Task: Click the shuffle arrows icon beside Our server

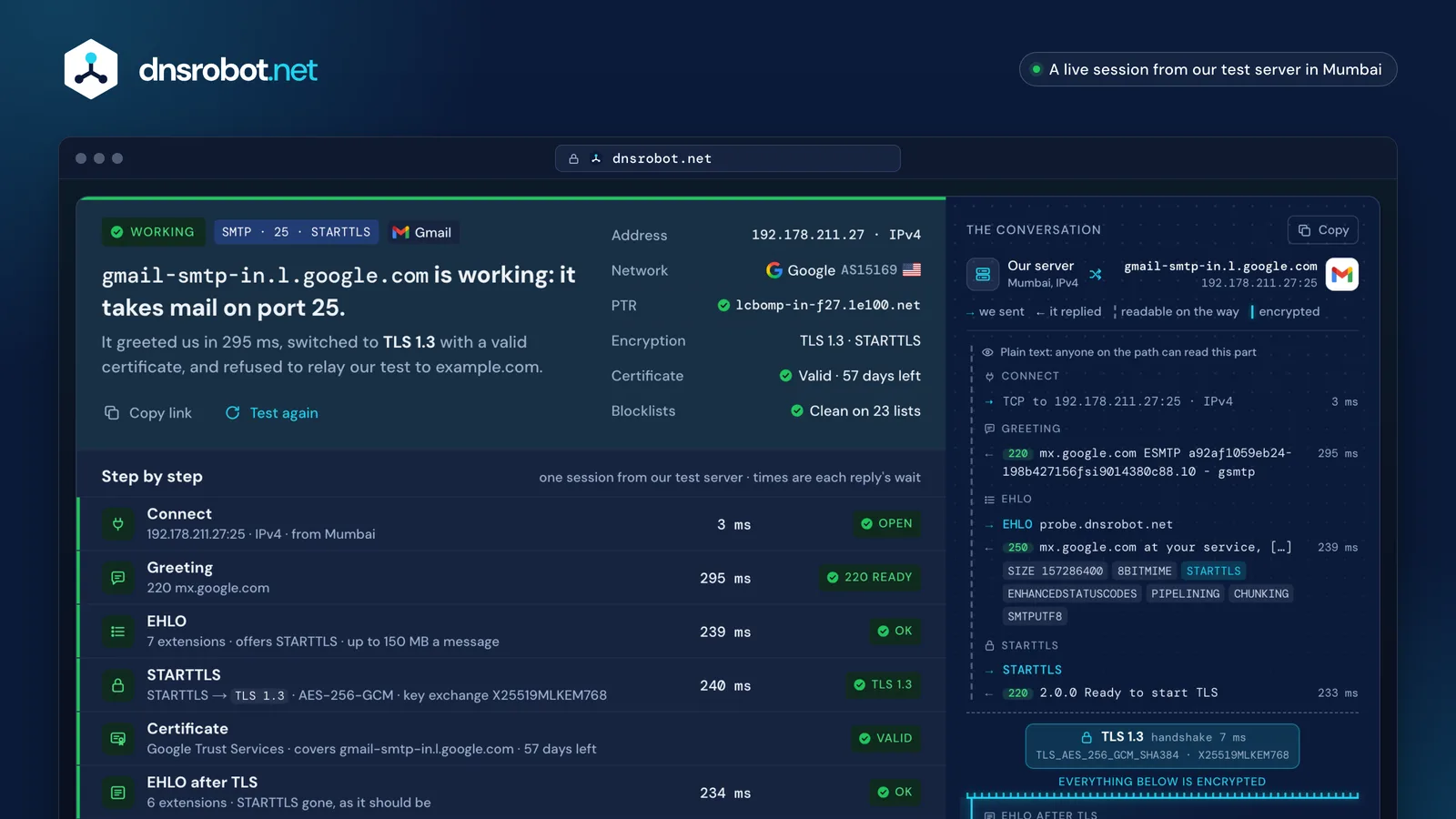Action: [1096, 274]
